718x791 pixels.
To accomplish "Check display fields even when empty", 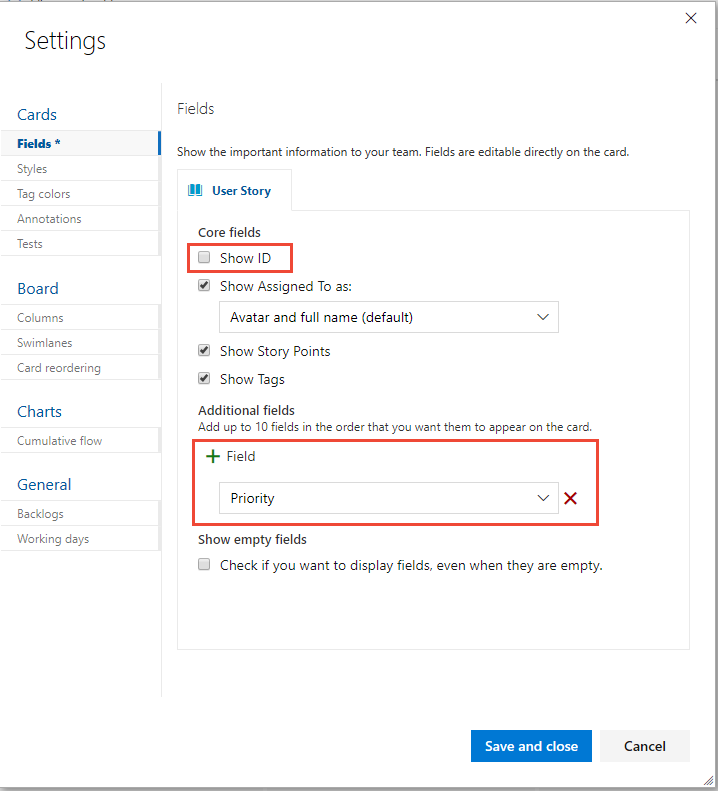I will pyautogui.click(x=204, y=564).
